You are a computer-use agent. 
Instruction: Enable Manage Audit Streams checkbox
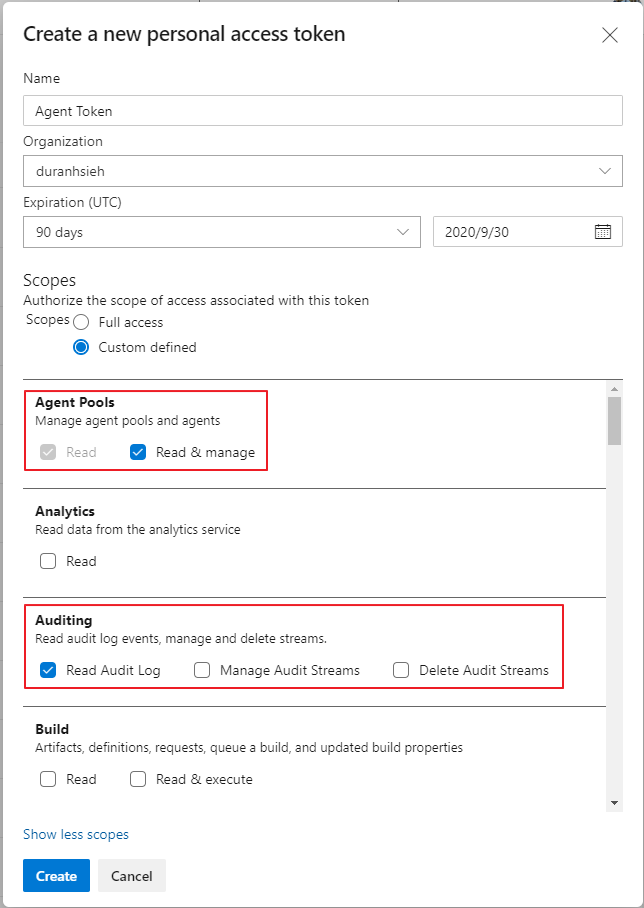click(x=202, y=670)
